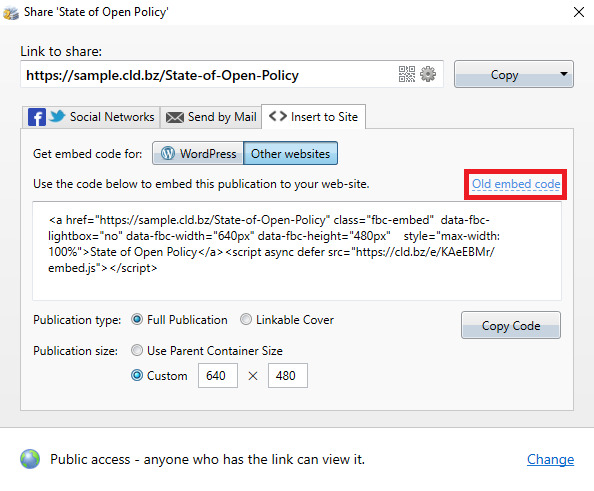Expand the Copy button dropdown arrow
This screenshot has height=491, width=594.
point(564,74)
